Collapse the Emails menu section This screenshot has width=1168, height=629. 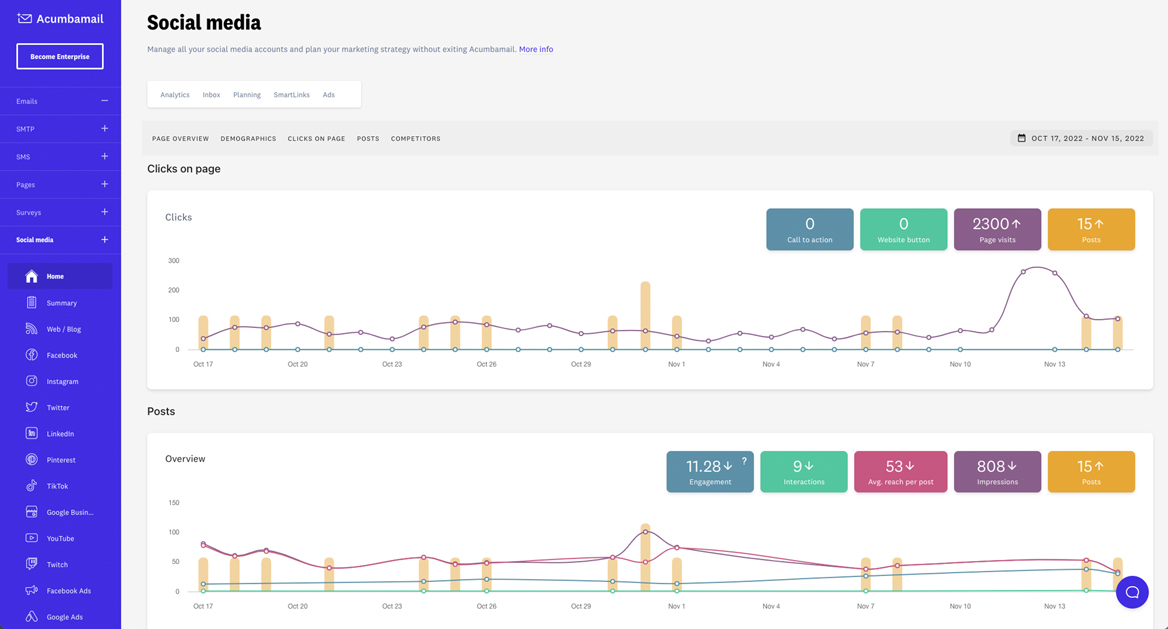(104, 101)
